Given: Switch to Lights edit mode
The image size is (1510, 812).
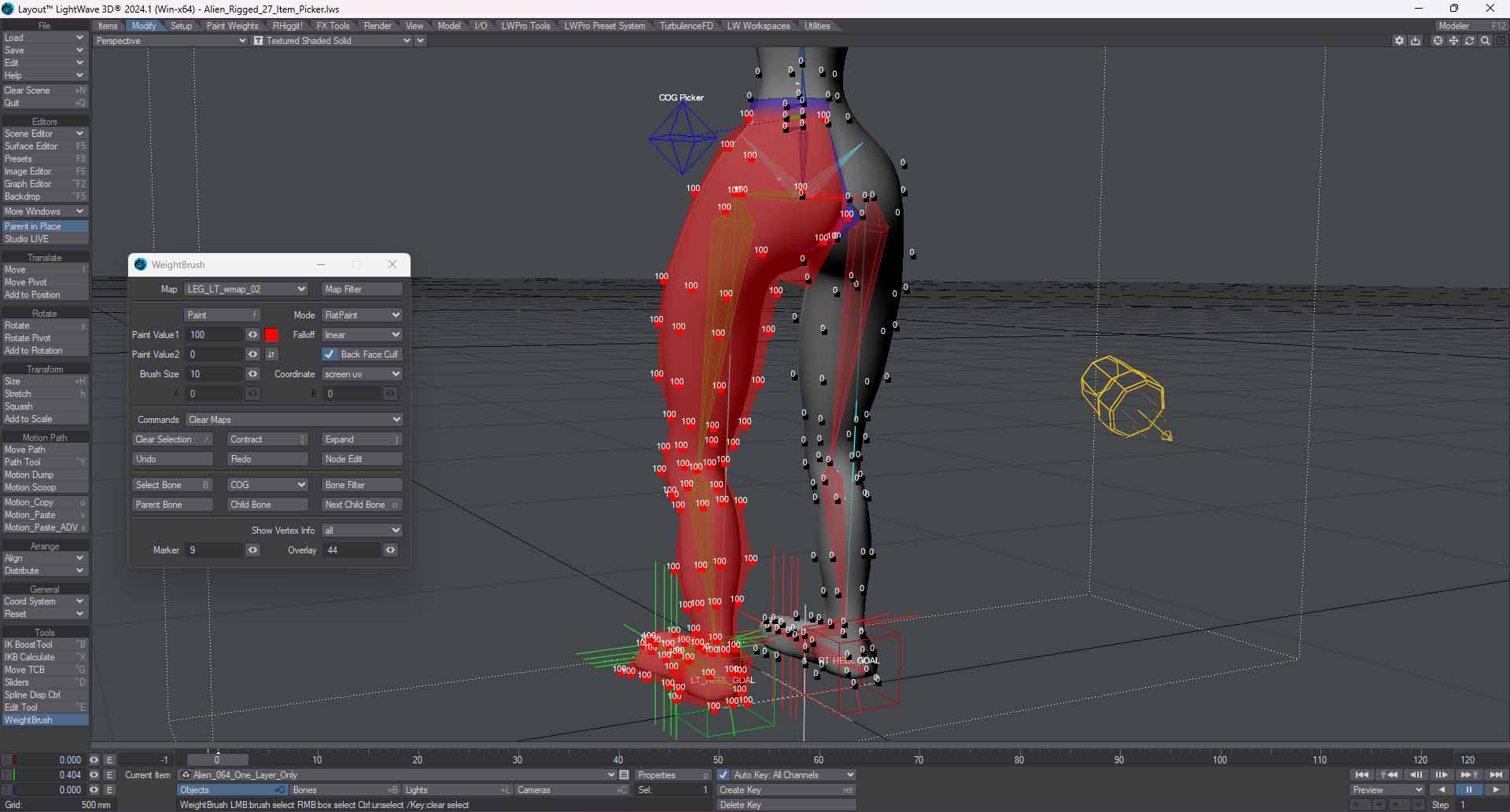Looking at the screenshot, I should click(459, 790).
